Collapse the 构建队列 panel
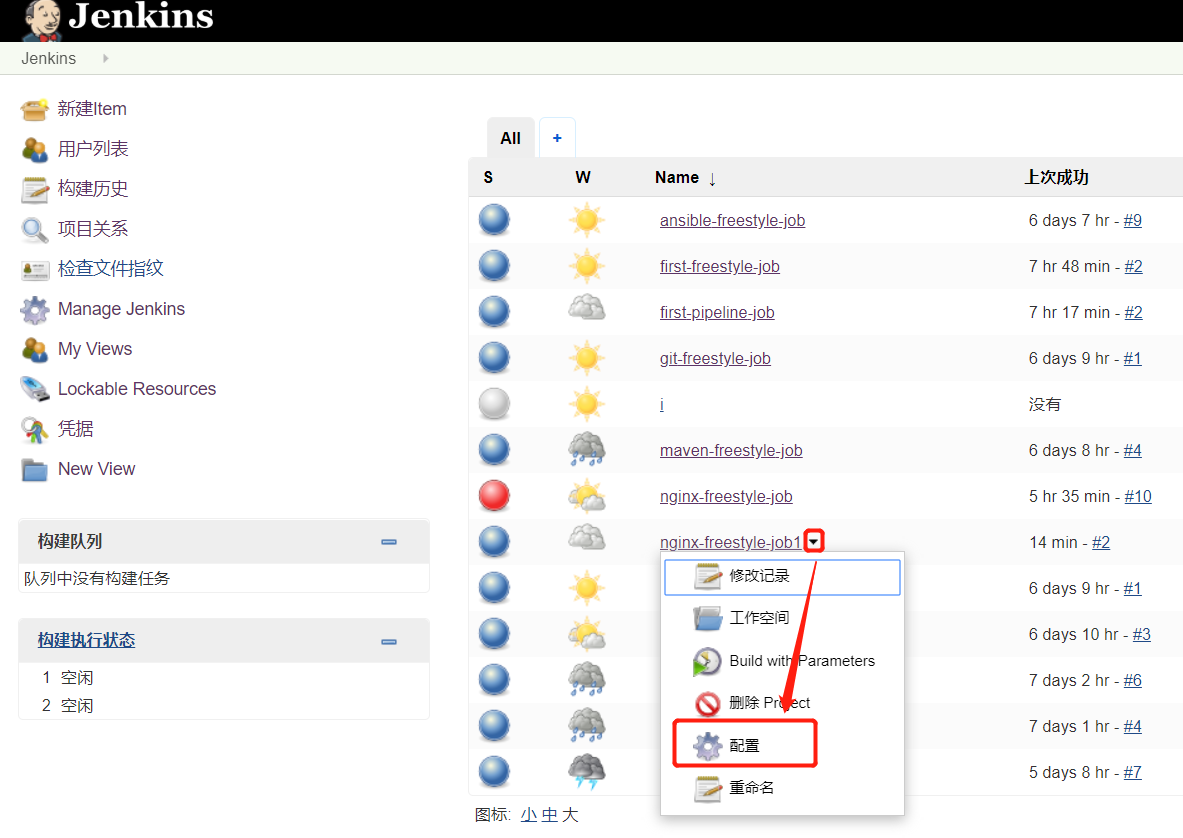 (389, 542)
